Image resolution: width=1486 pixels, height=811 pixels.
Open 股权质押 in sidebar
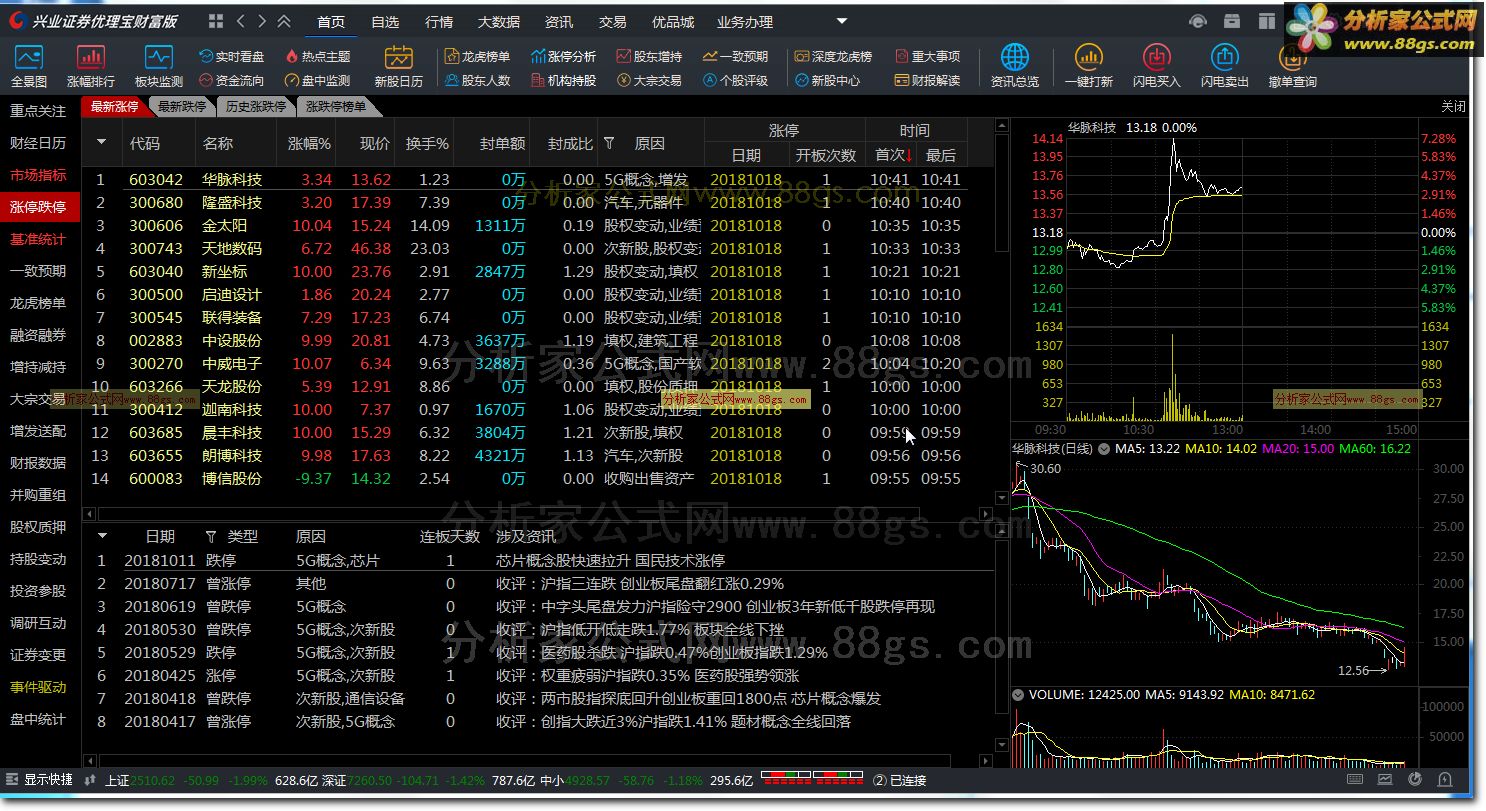[x=38, y=527]
